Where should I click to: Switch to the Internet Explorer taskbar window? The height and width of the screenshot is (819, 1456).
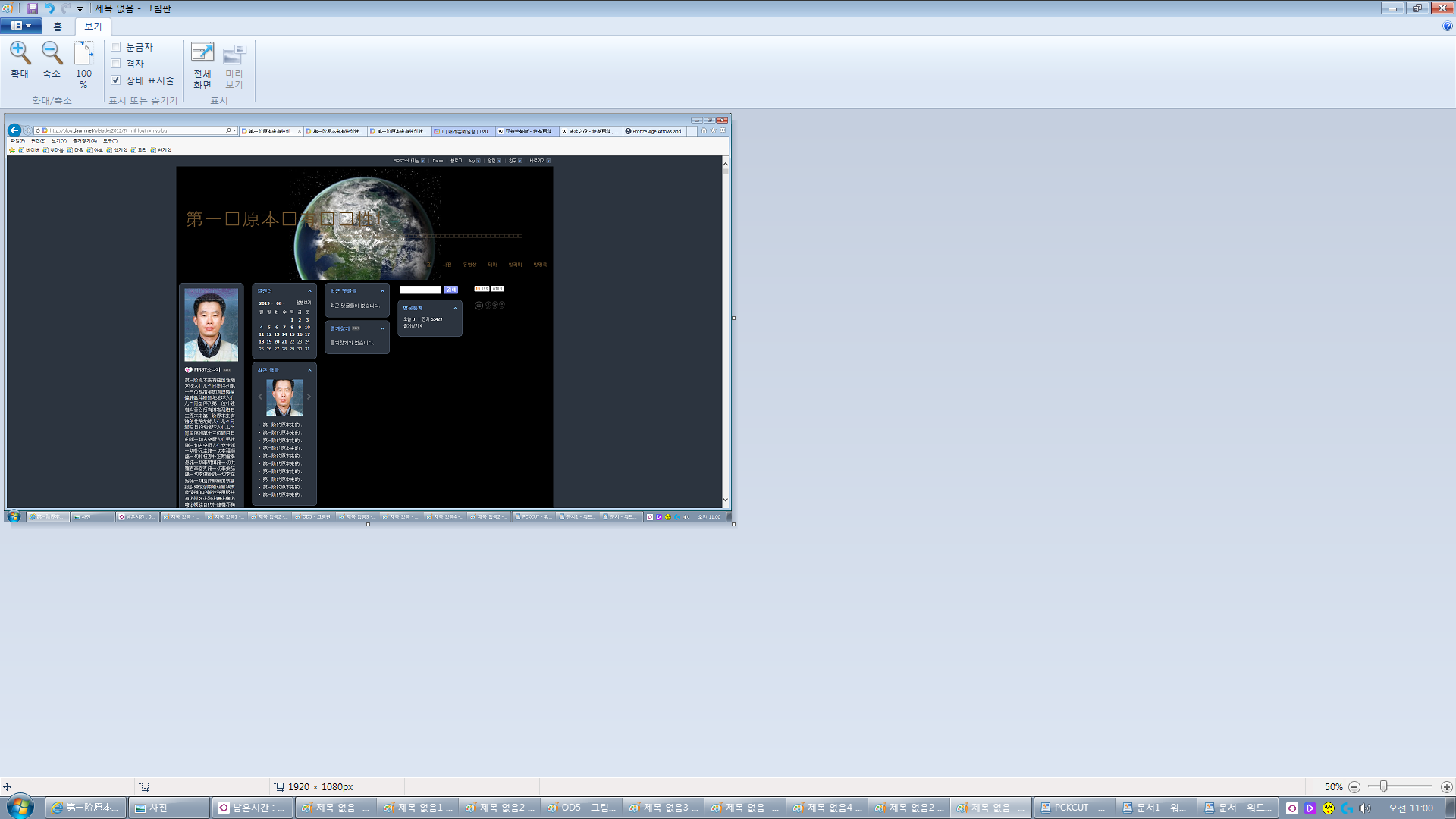point(86,808)
